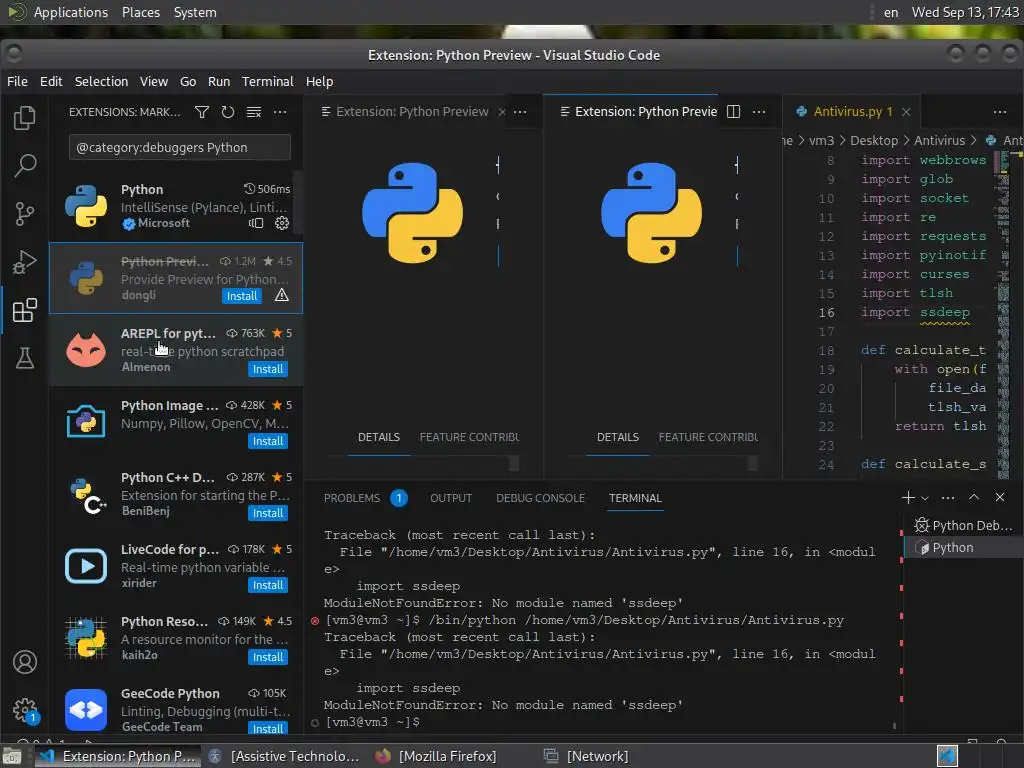Maximize the panel with the chevron up
1024x768 pixels.
click(974, 498)
